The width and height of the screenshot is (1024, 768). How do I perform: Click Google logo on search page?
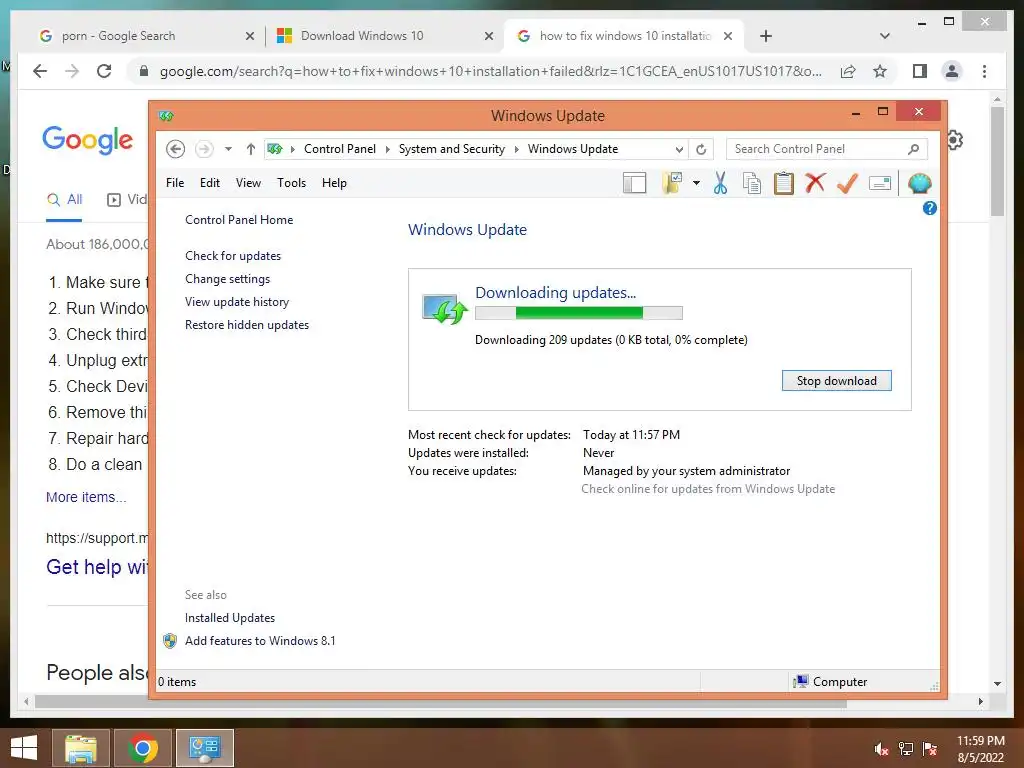88,140
